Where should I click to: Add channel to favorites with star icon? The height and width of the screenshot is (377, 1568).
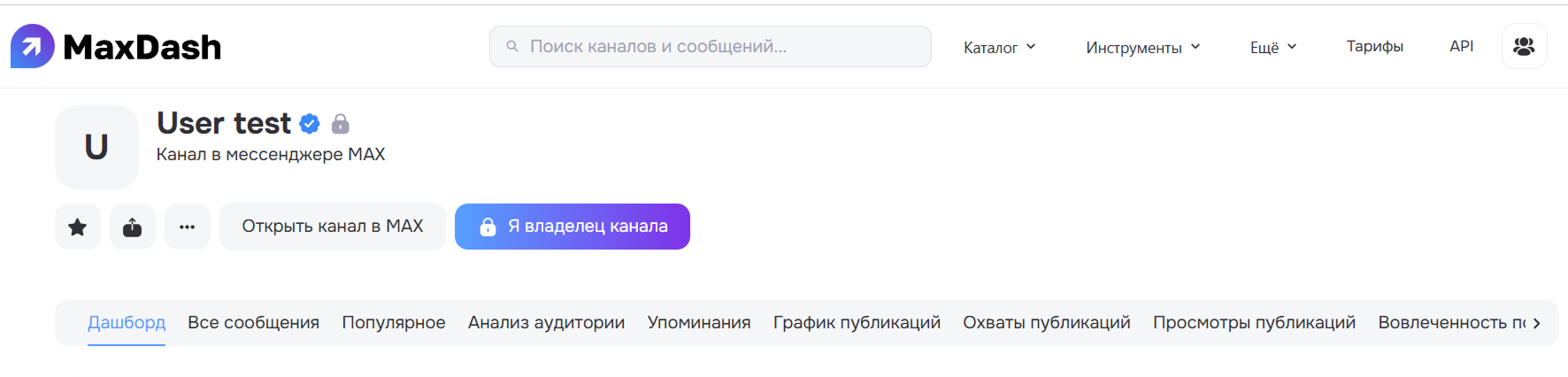tap(78, 227)
